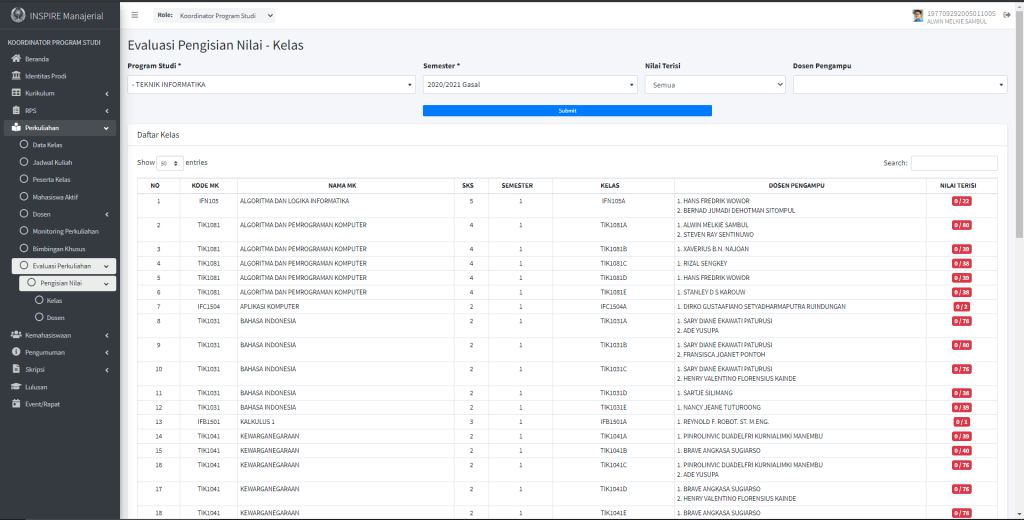Click the 0/1 badge for IFB1901A

[x=961, y=421]
